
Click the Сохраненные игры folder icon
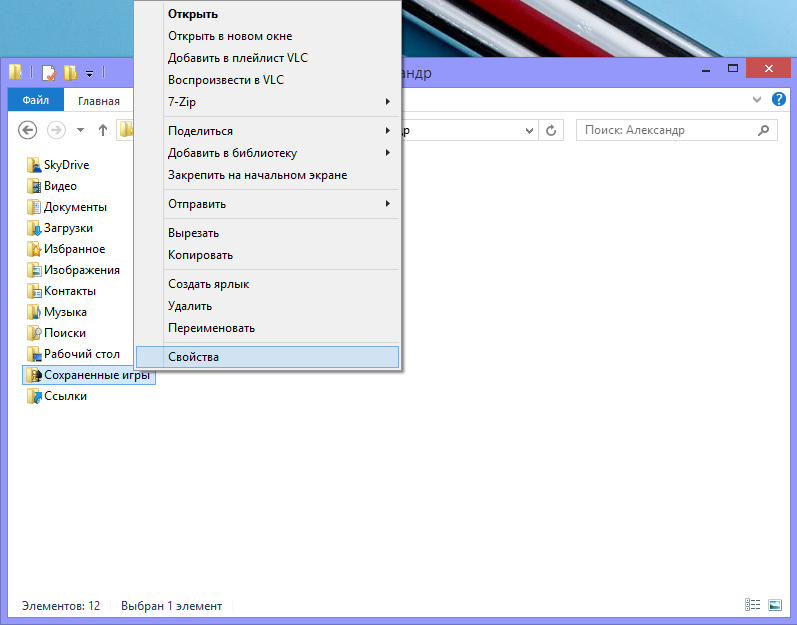(x=34, y=375)
